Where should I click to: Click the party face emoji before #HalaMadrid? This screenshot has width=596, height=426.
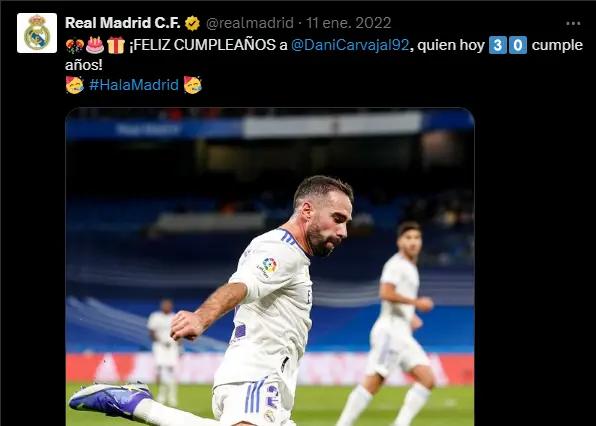tap(75, 85)
